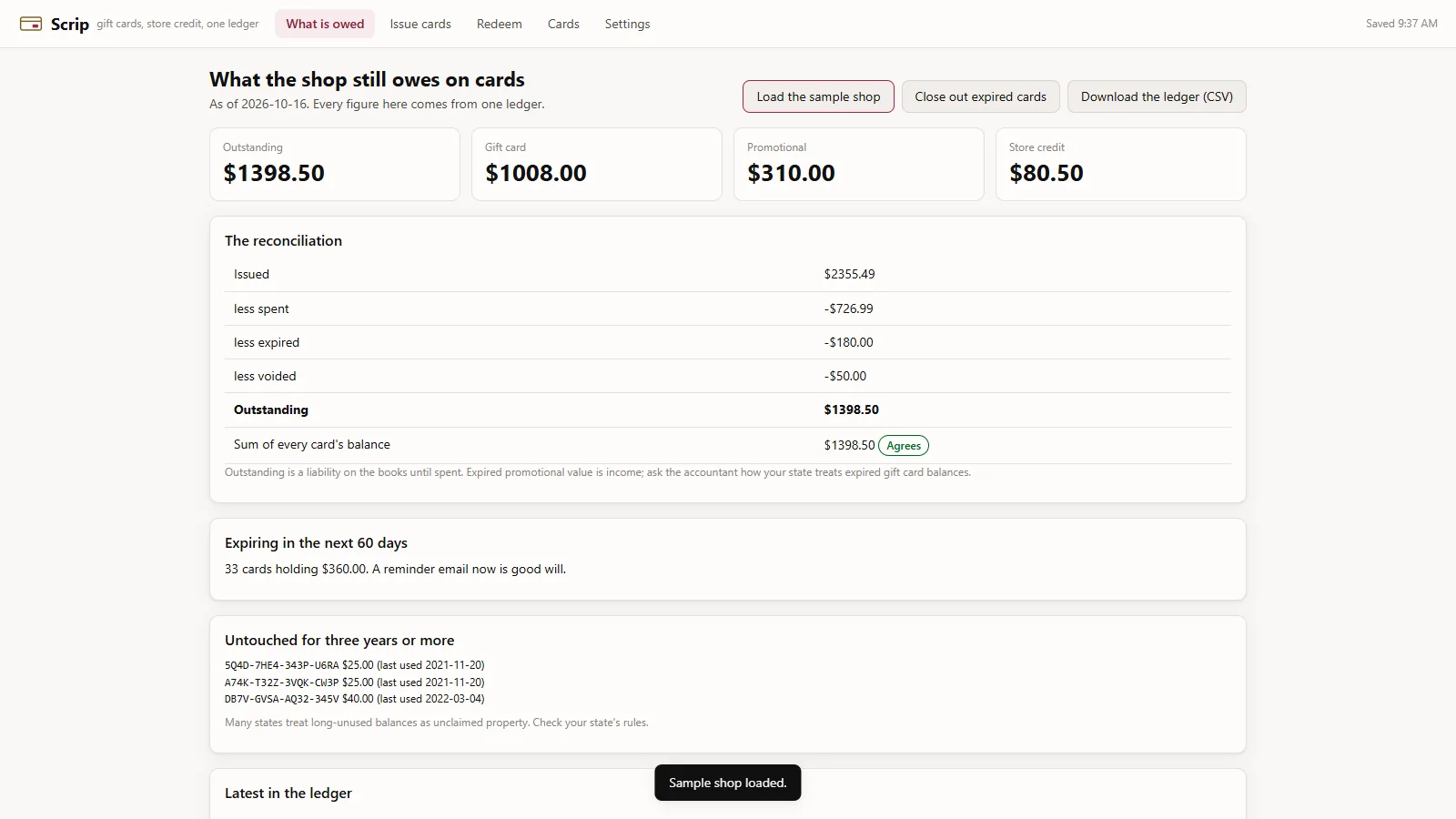Go to the Redeem tab
This screenshot has width=1456, height=819.
[x=500, y=24]
